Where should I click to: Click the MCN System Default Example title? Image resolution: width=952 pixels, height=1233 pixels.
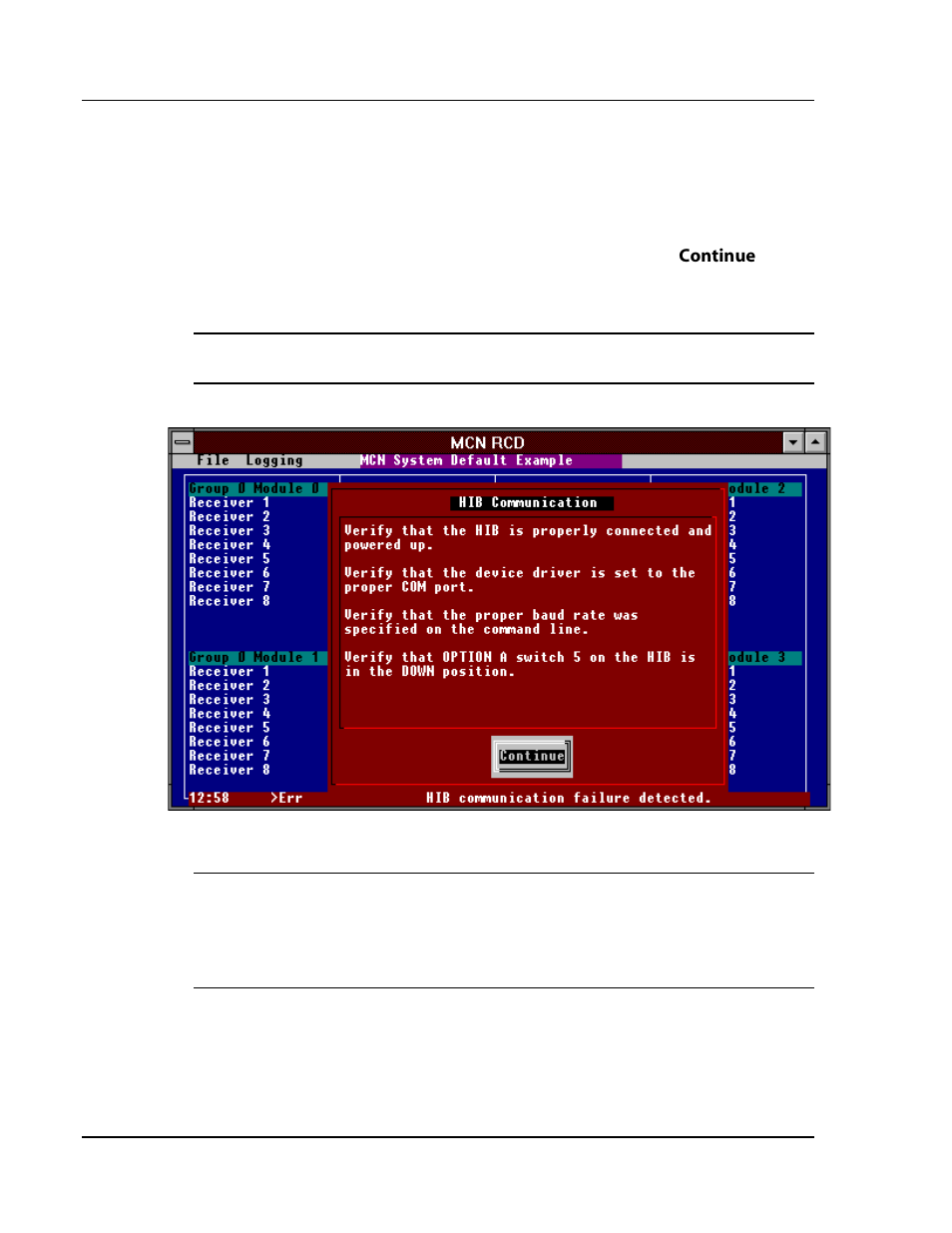[x=466, y=461]
